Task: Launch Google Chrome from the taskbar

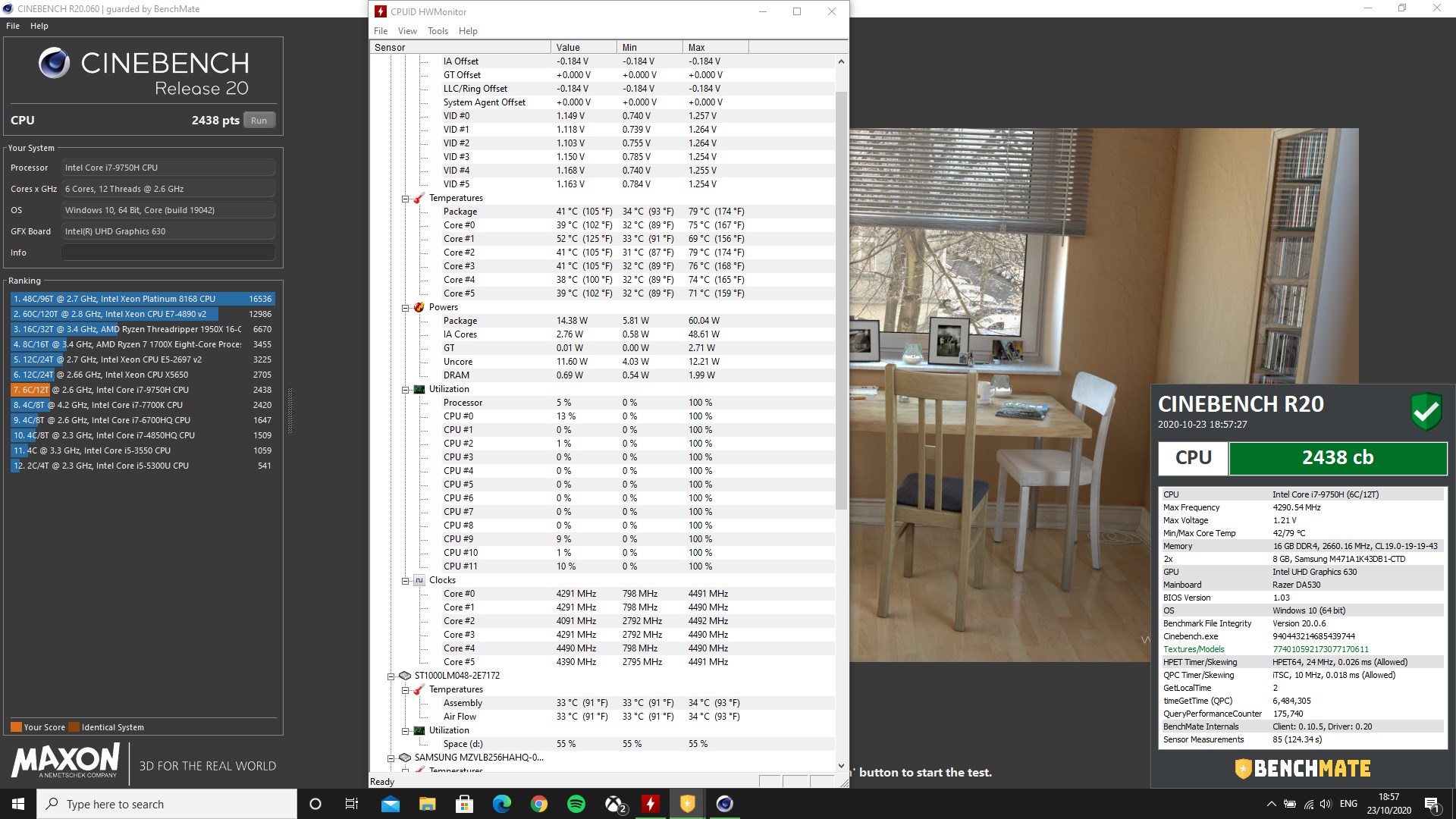Action: click(x=539, y=804)
